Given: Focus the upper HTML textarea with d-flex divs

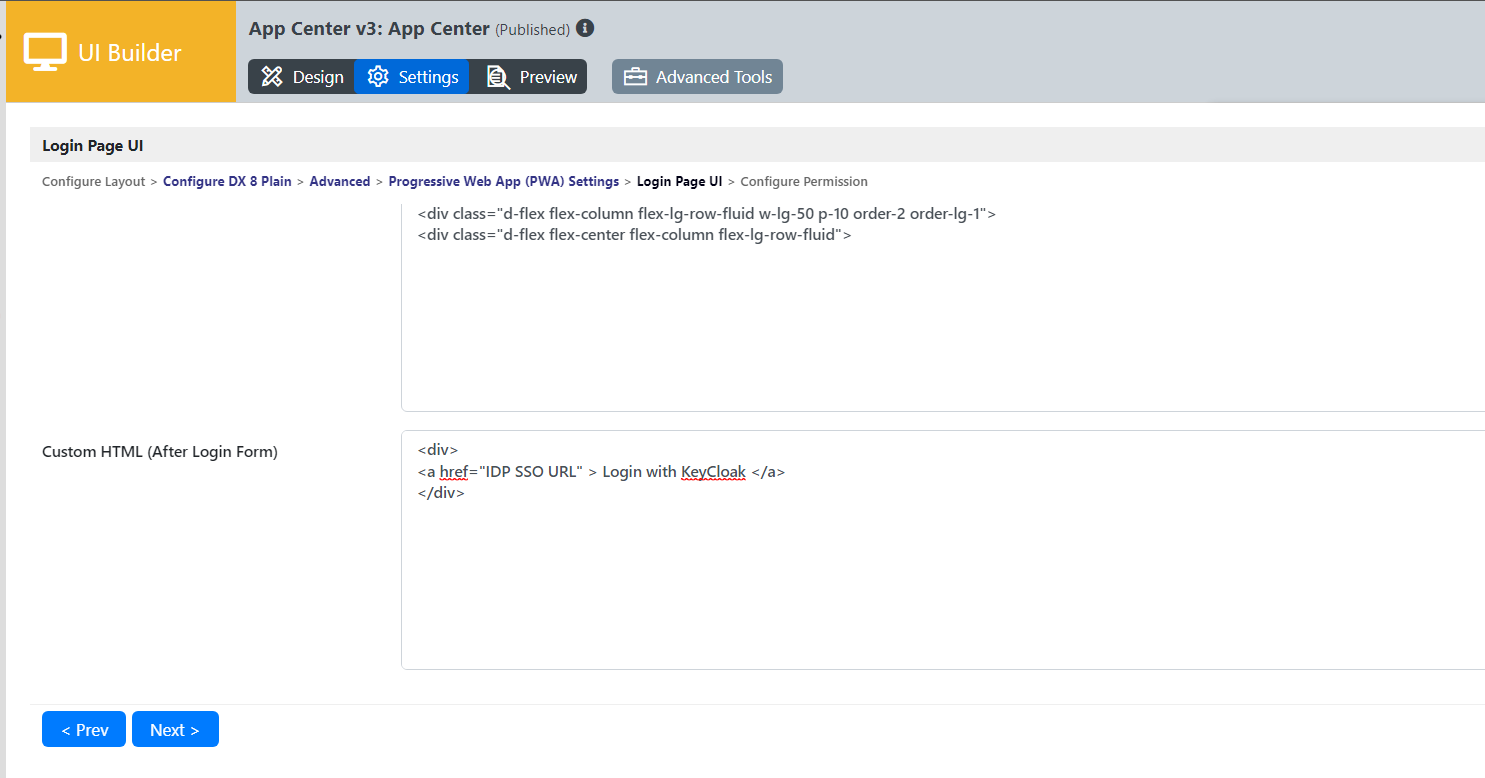Looking at the screenshot, I should pyautogui.click(x=940, y=320).
